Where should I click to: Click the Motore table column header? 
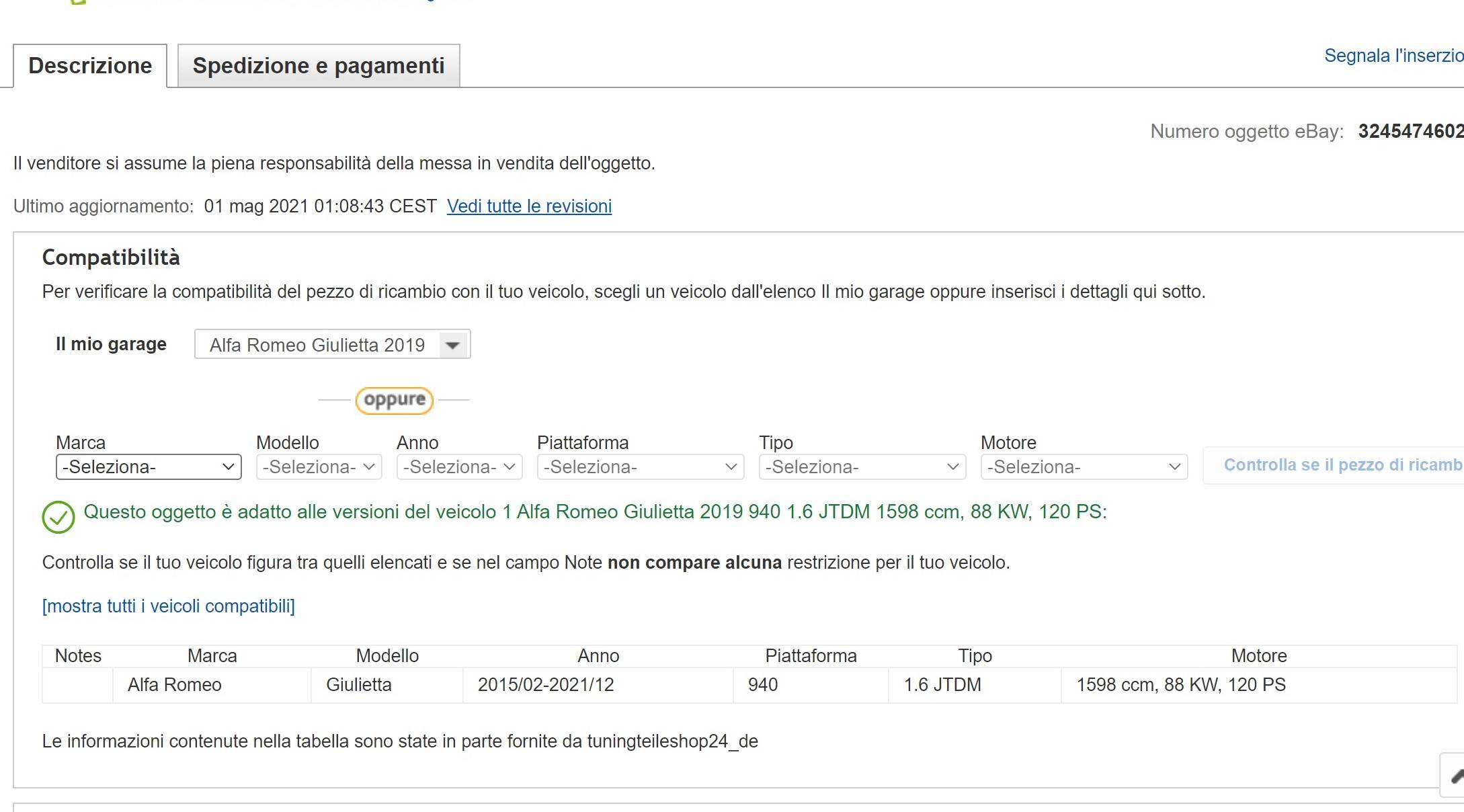click(x=1259, y=655)
